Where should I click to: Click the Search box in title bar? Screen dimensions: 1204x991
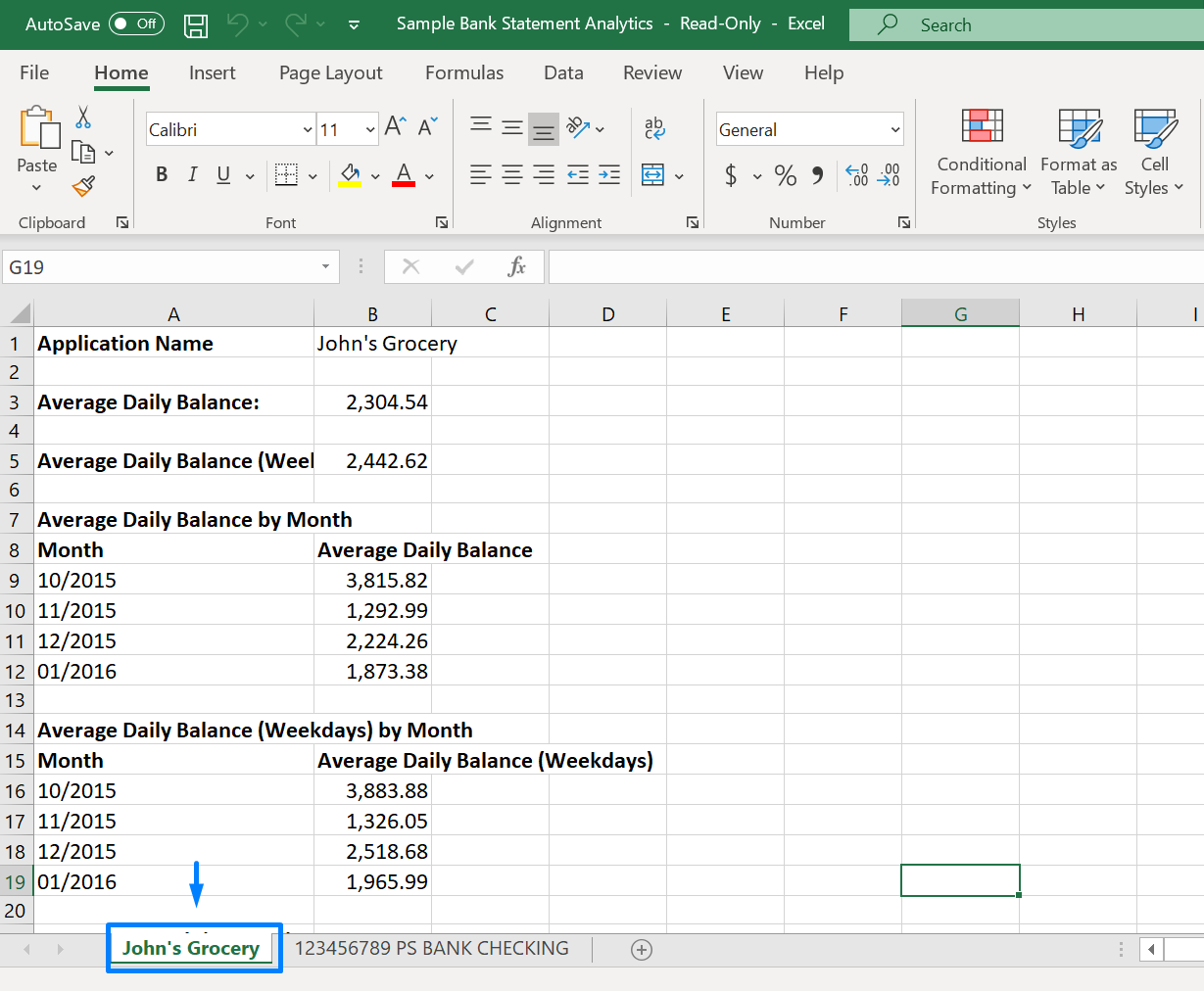(x=1026, y=24)
